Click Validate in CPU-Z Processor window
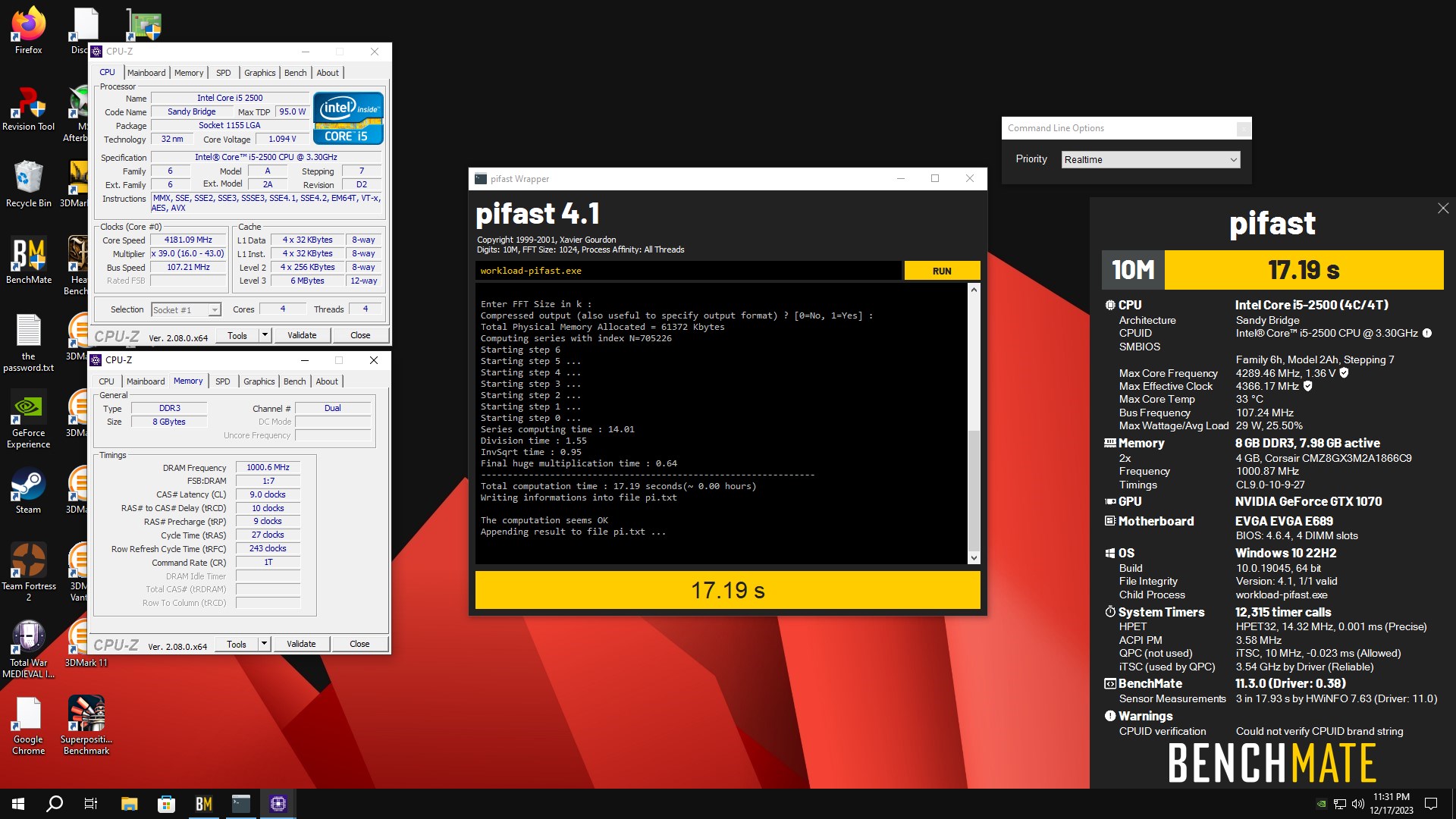This screenshot has width=1456, height=819. 302,335
